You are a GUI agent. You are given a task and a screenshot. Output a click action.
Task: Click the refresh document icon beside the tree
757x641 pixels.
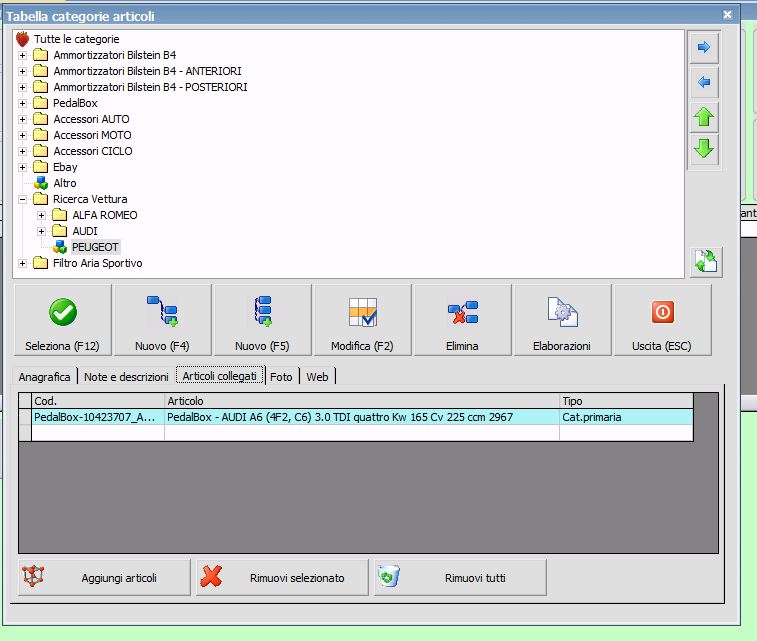tap(706, 262)
